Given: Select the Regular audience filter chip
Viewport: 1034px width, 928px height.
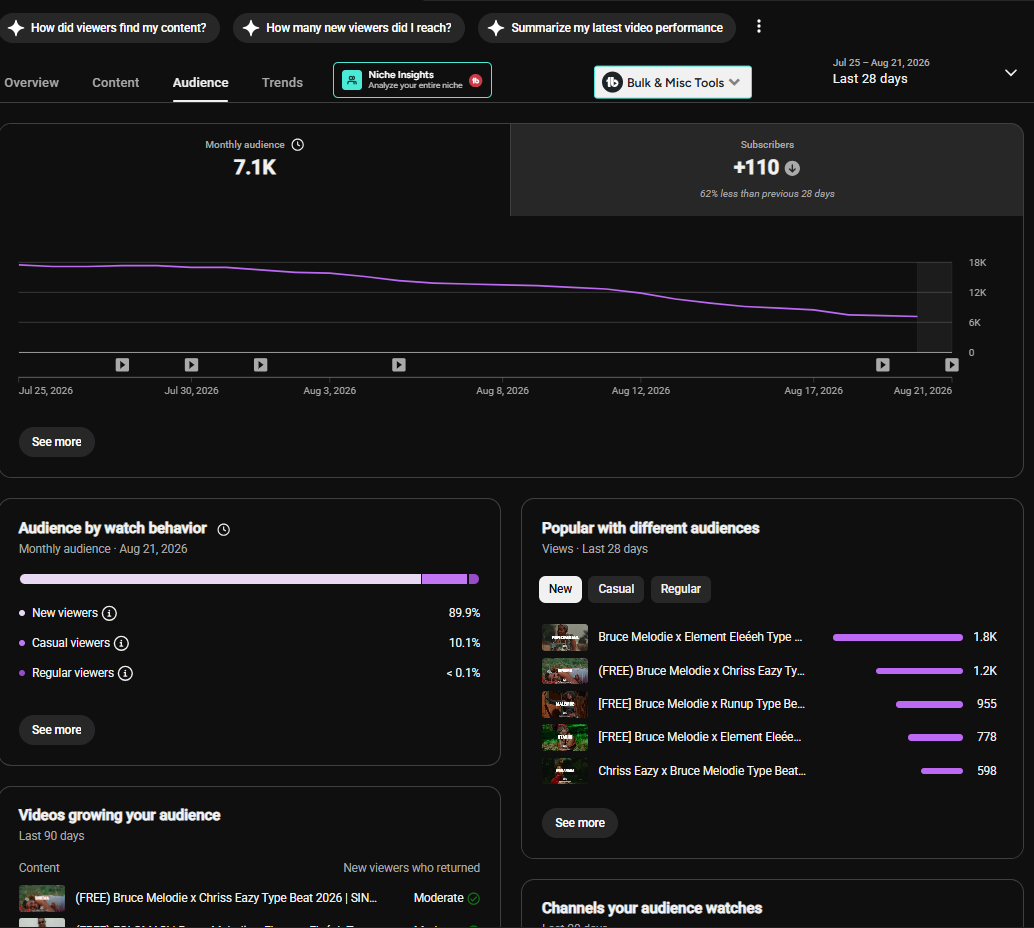Looking at the screenshot, I should [x=681, y=589].
